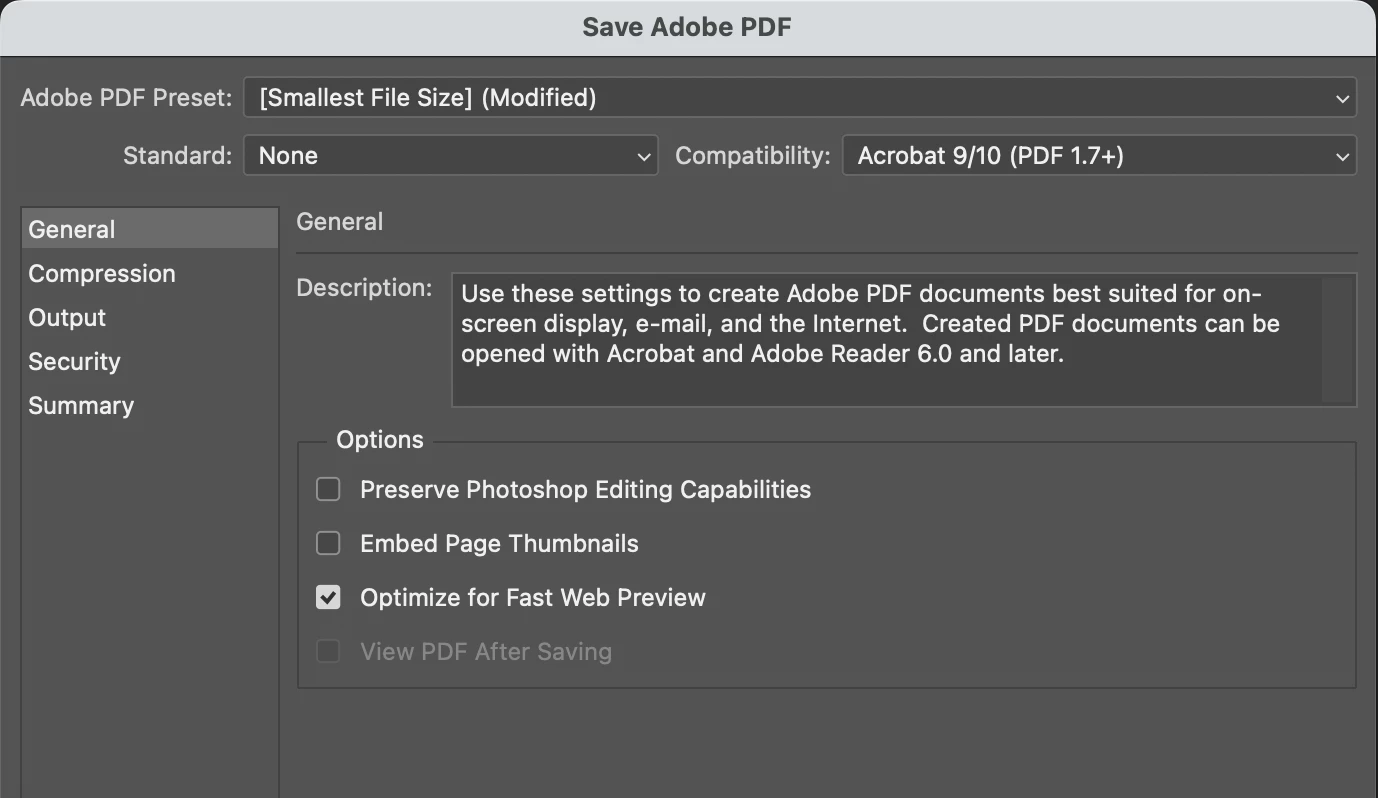This screenshot has height=798, width=1378.
Task: Switch to the Compression settings panel
Action: (102, 274)
